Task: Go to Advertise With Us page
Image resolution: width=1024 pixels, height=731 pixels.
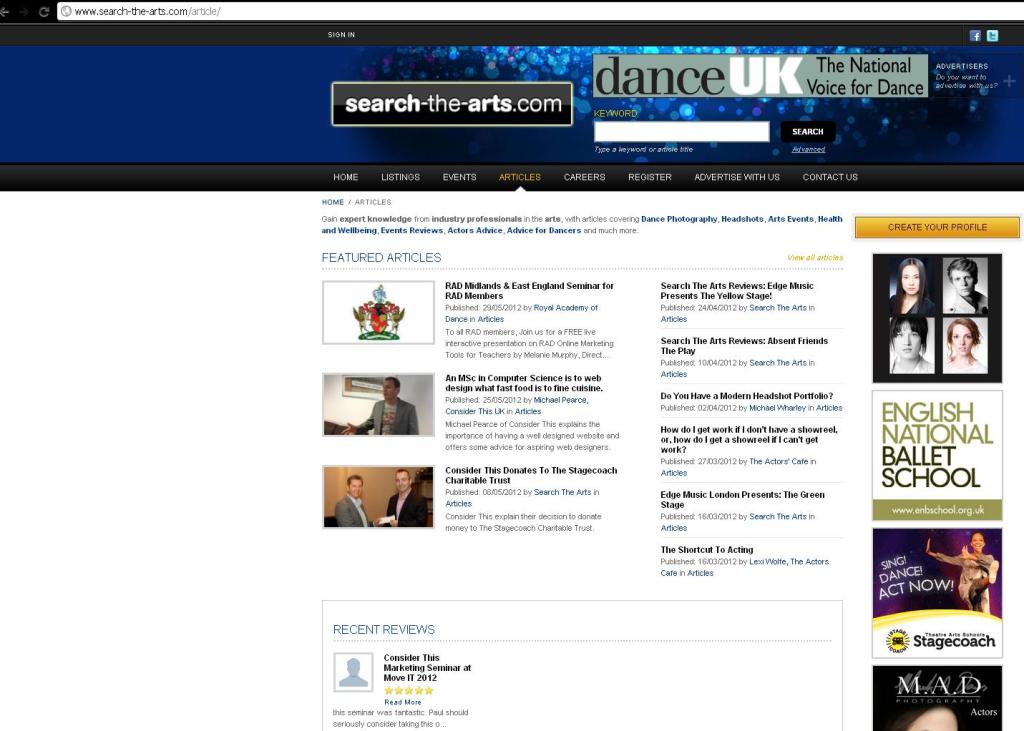Action: [x=737, y=177]
